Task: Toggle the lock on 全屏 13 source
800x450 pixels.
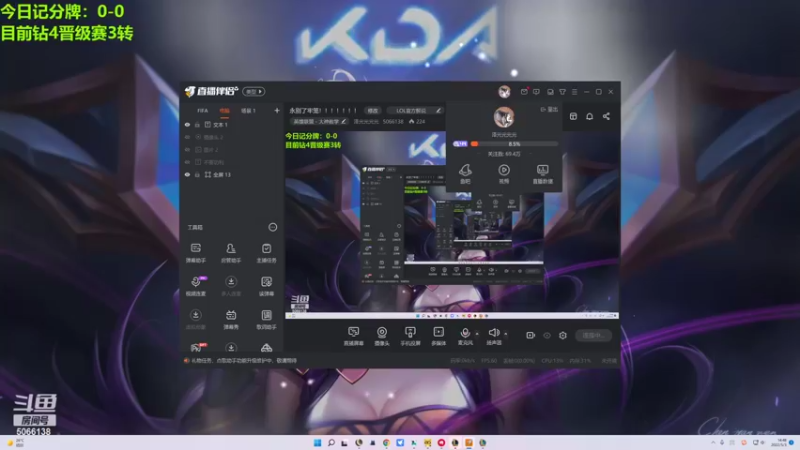Action: [197, 174]
